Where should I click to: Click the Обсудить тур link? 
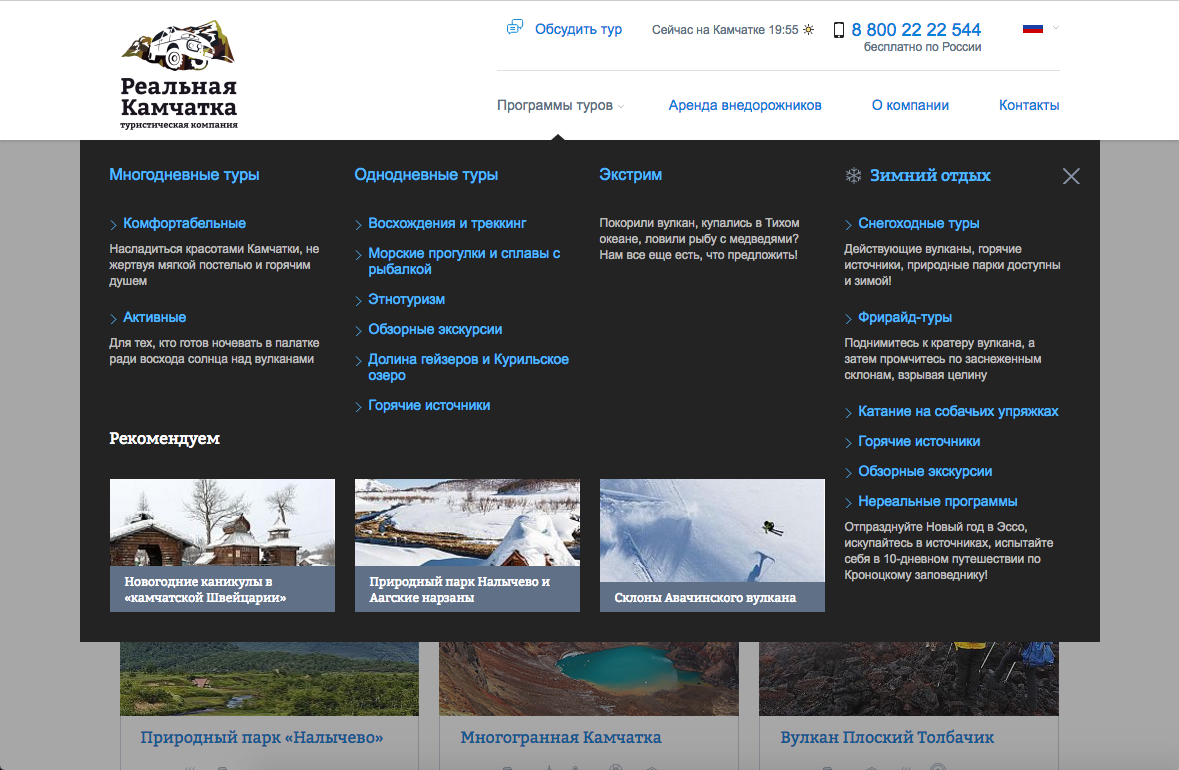tap(578, 29)
